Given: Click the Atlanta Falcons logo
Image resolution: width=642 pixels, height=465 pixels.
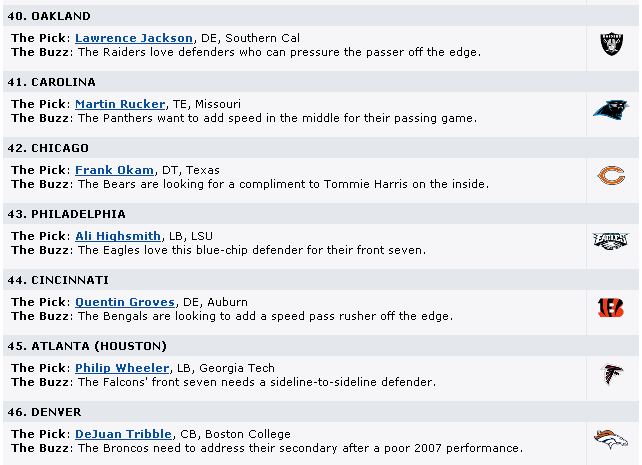Looking at the screenshot, I should click(x=611, y=374).
